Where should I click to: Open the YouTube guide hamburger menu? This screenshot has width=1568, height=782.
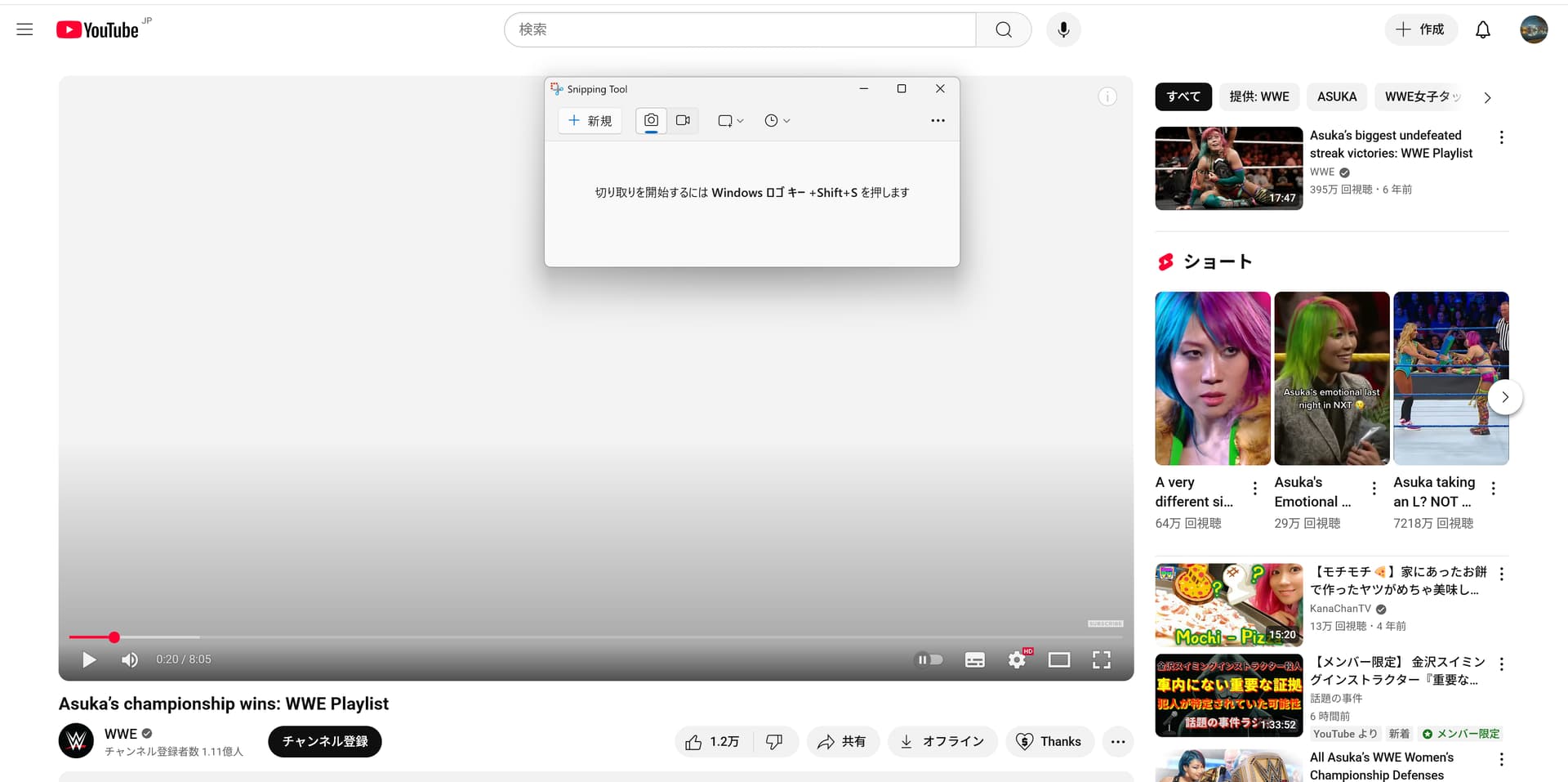point(24,29)
